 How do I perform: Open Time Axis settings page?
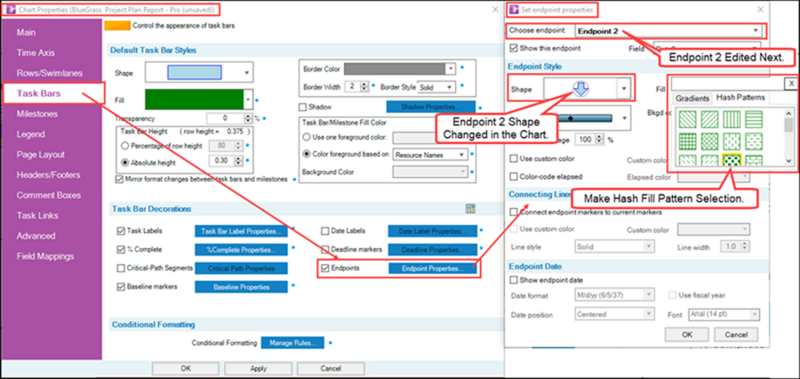[35, 53]
